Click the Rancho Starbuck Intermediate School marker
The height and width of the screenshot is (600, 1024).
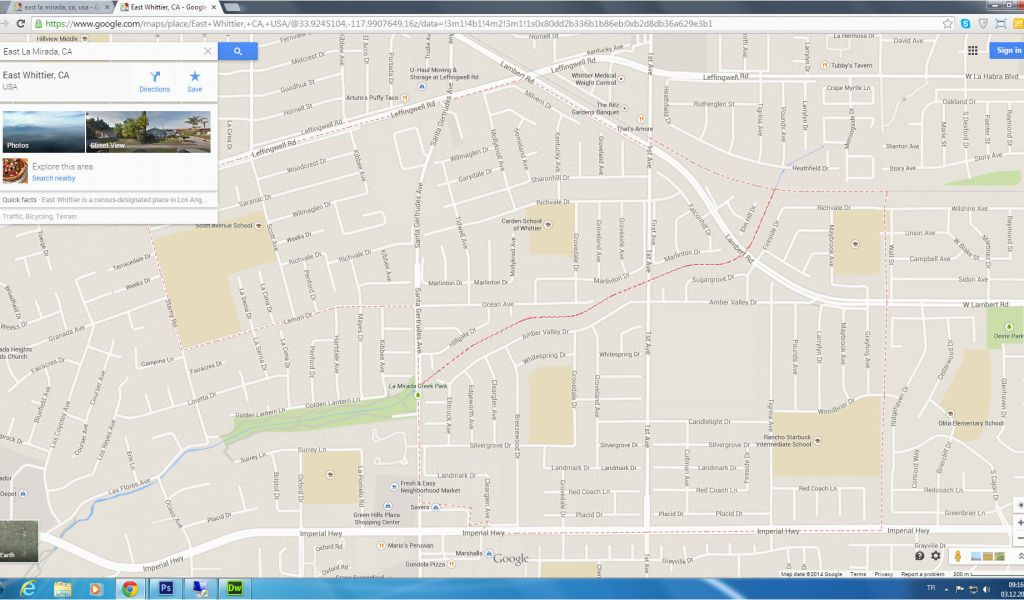point(817,441)
